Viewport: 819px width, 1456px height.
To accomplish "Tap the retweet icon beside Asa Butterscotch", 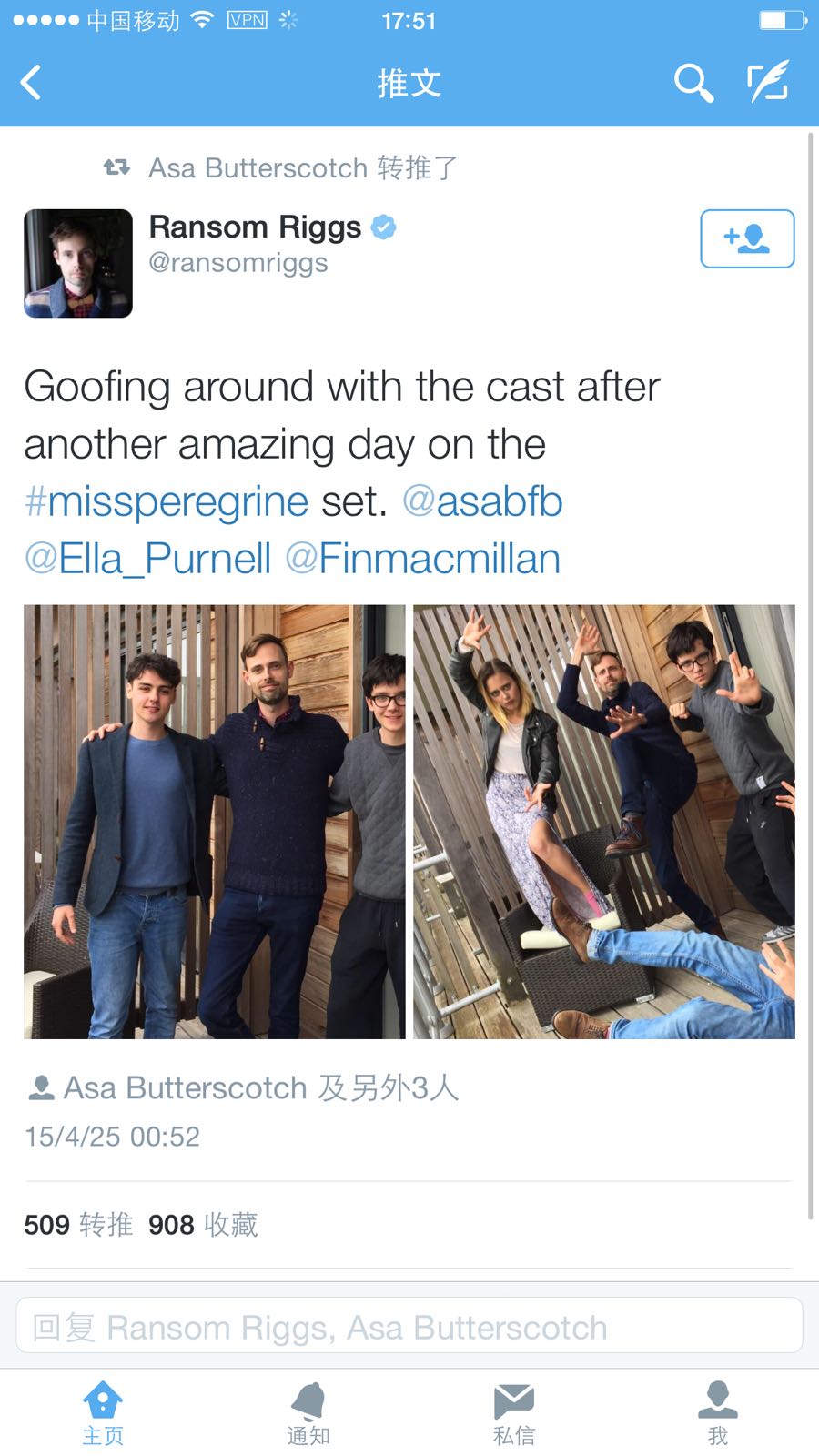I will [x=116, y=167].
